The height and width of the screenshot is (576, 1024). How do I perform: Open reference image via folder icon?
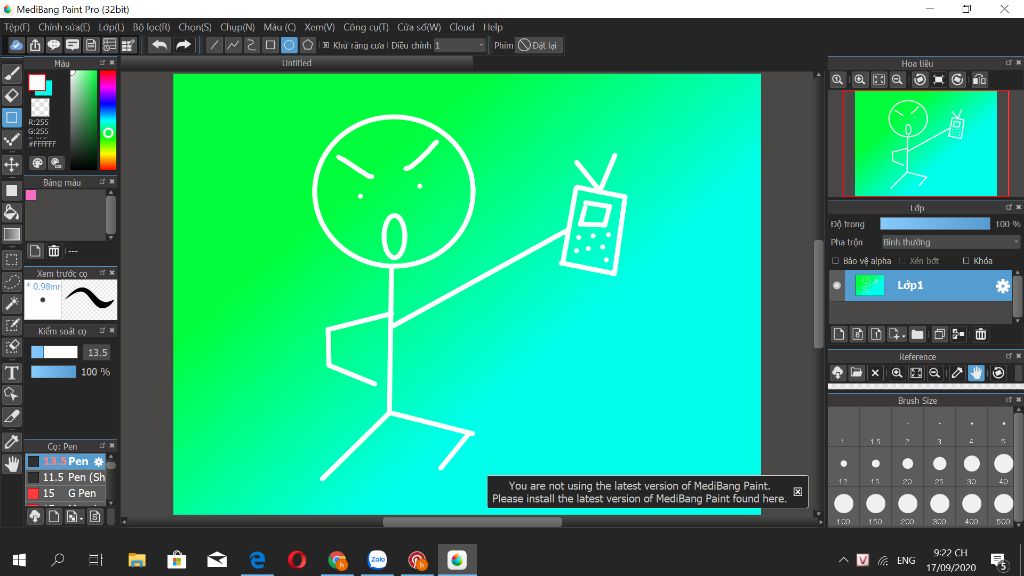coord(856,373)
